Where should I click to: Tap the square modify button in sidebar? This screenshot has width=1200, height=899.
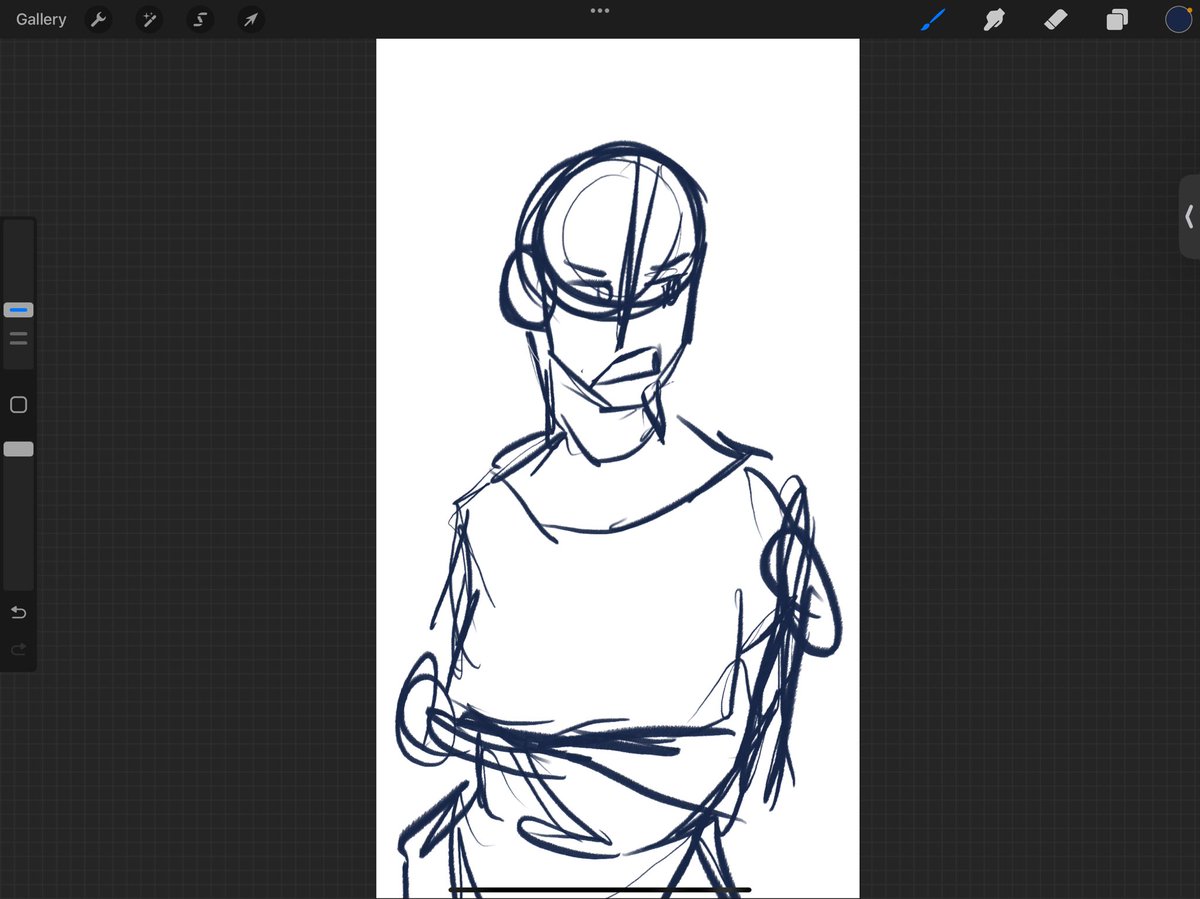tap(18, 405)
